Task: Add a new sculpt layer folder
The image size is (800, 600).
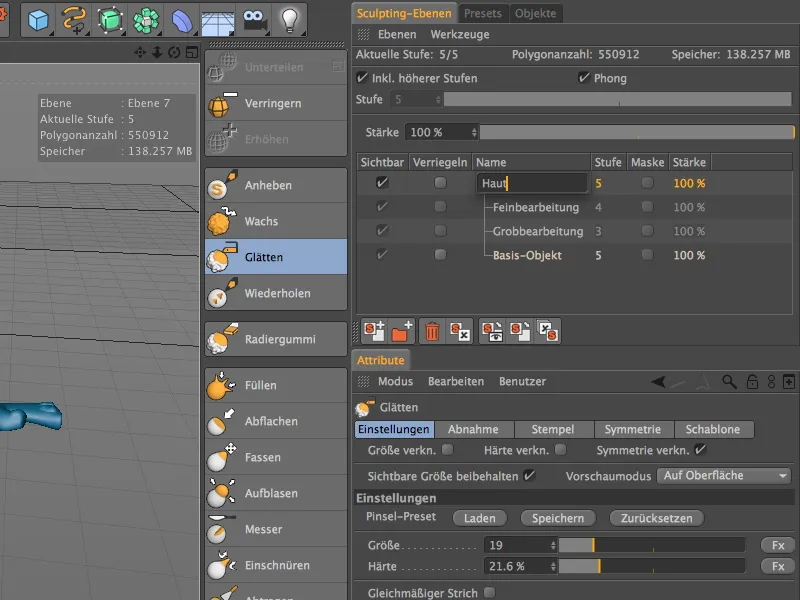Action: pyautogui.click(x=402, y=332)
